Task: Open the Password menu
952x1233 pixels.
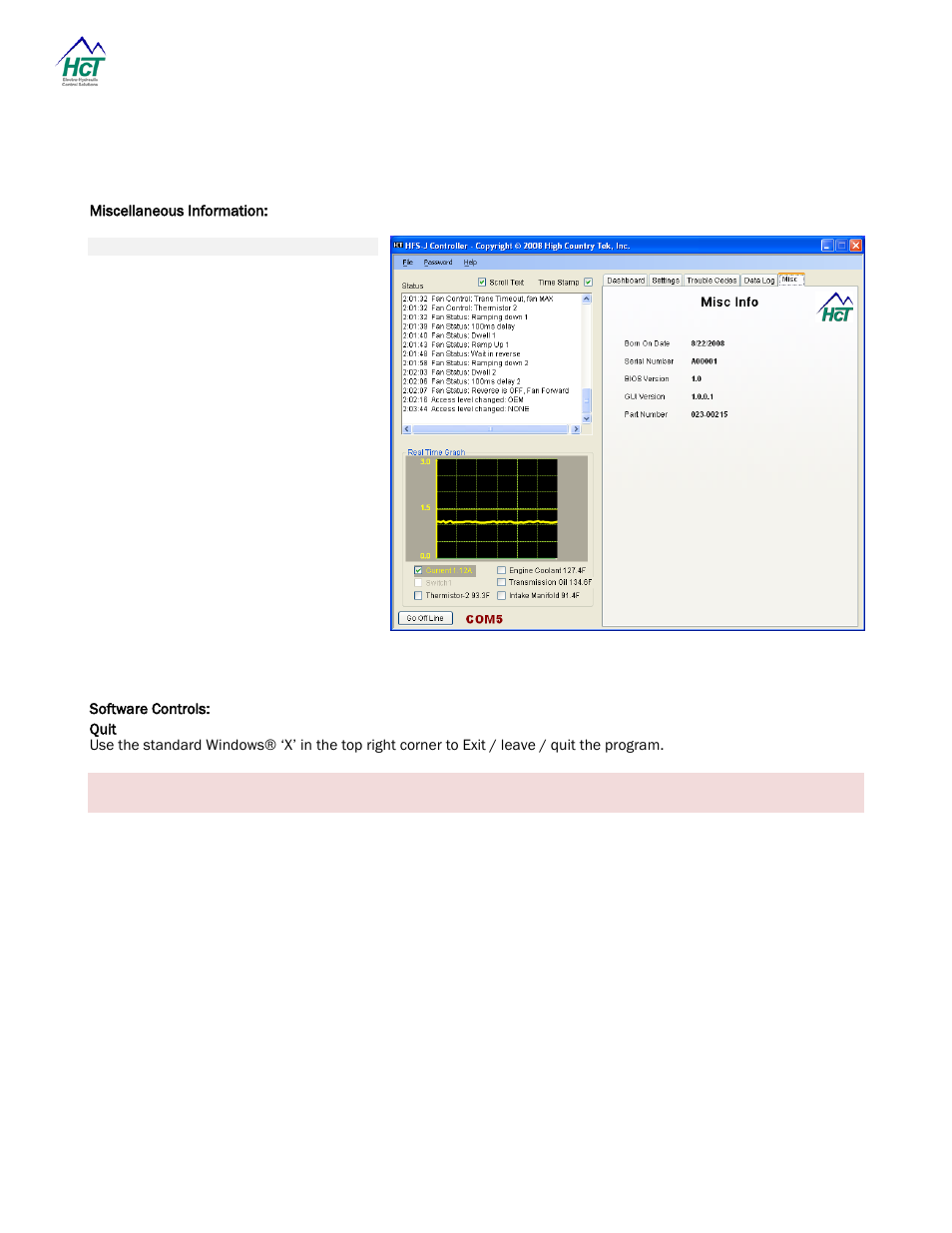Action: pyautogui.click(x=438, y=263)
